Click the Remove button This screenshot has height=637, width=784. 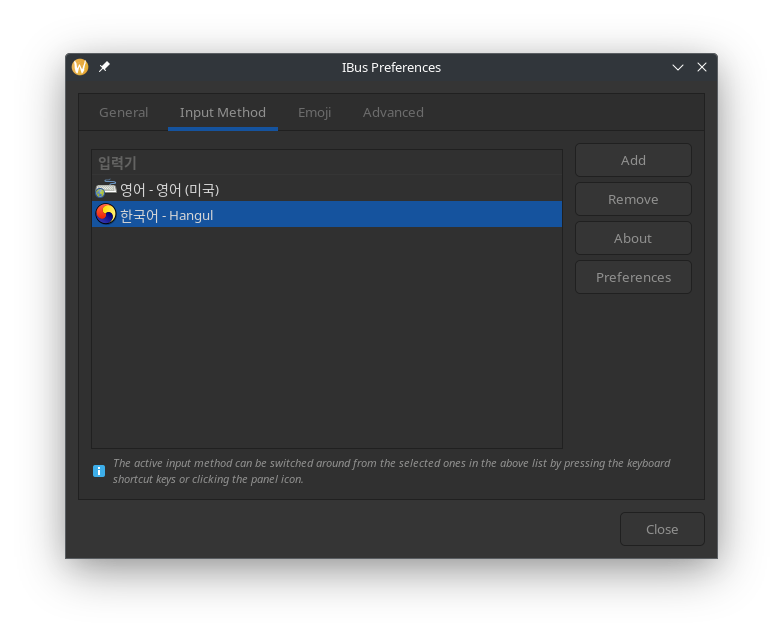click(x=633, y=200)
